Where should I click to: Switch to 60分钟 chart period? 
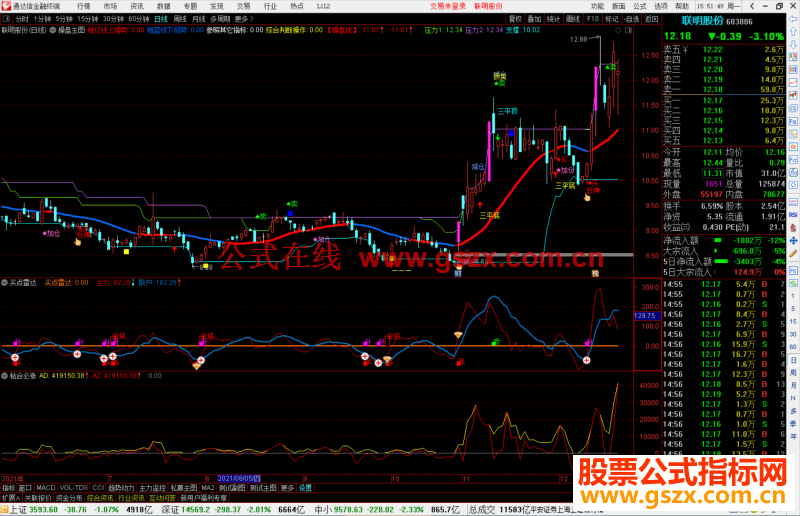(139, 19)
